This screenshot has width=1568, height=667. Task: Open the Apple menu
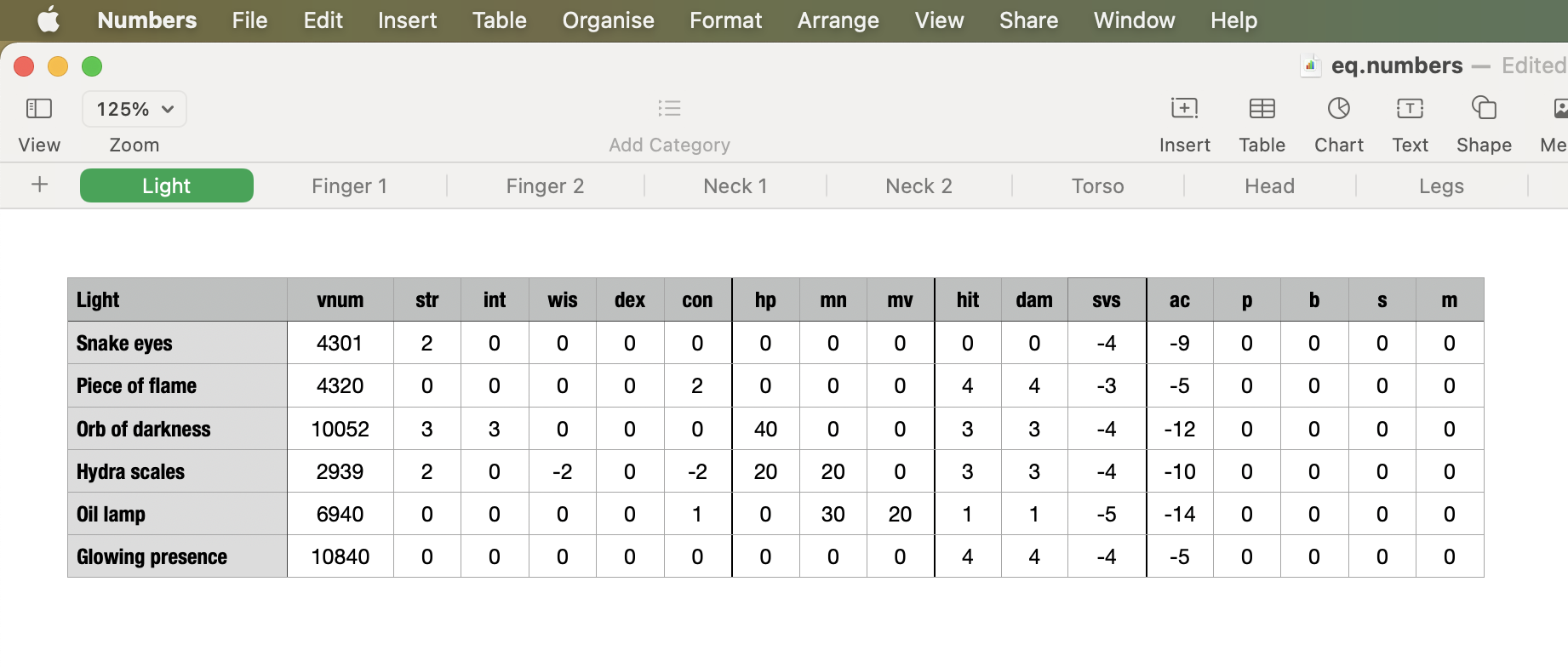click(49, 20)
